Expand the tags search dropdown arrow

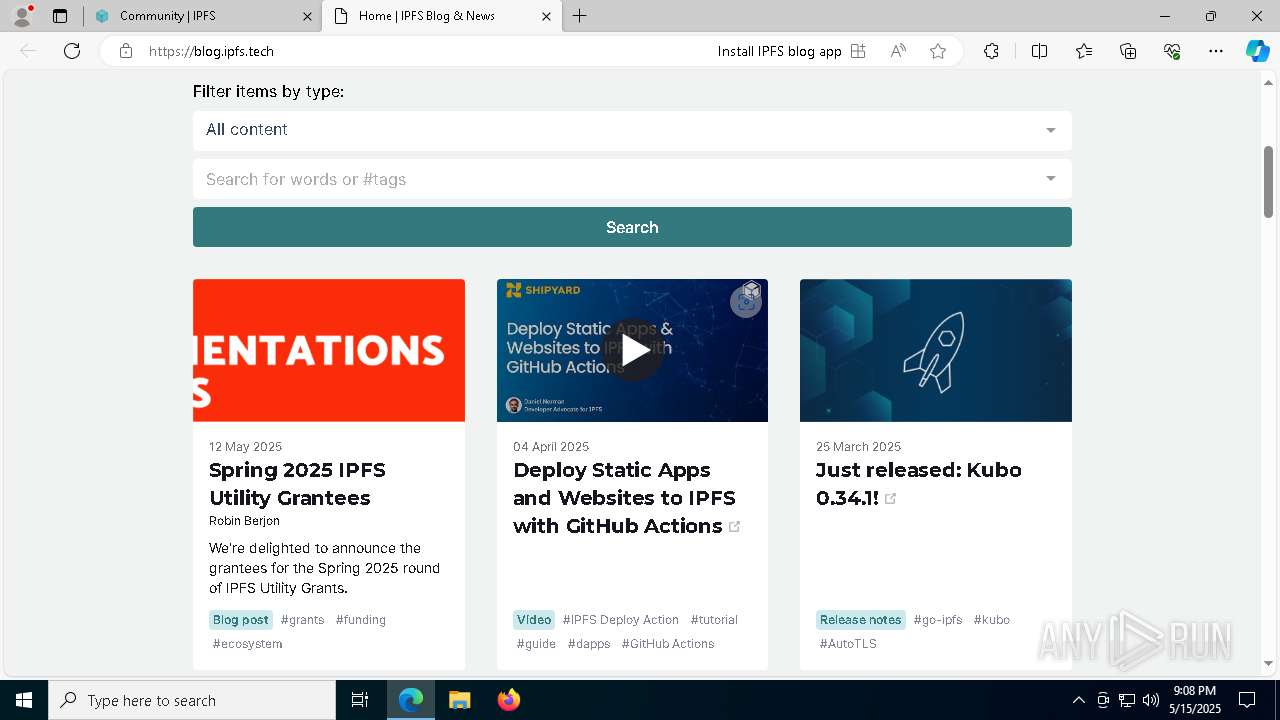[x=1050, y=179]
